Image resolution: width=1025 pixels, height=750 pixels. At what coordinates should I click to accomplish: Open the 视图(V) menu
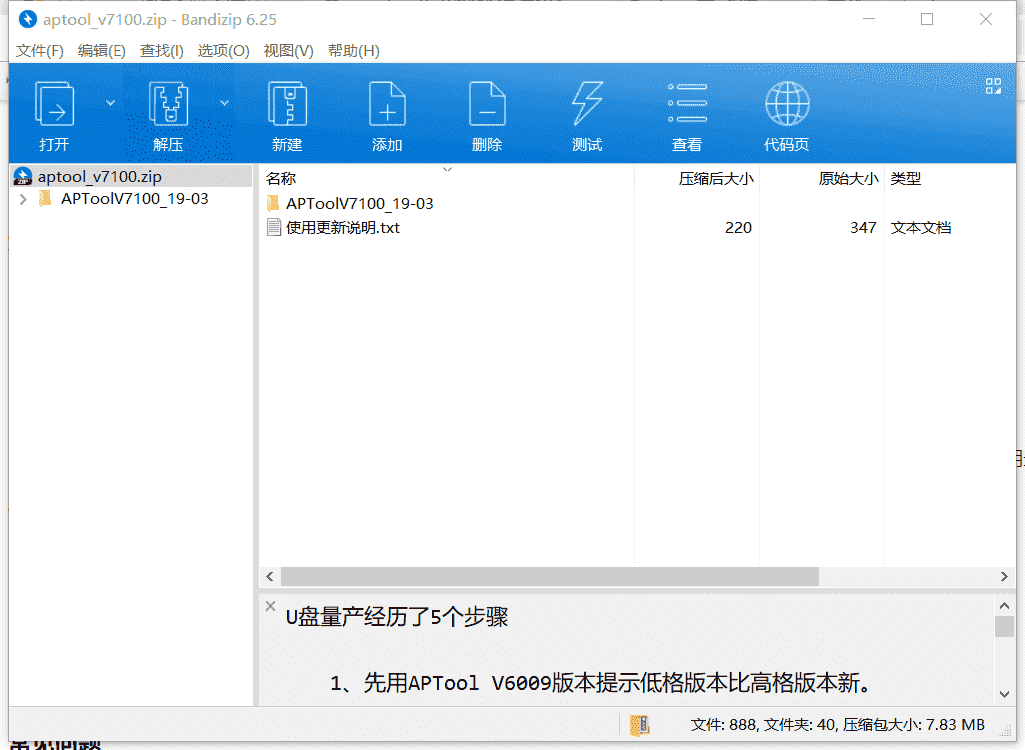(x=288, y=50)
